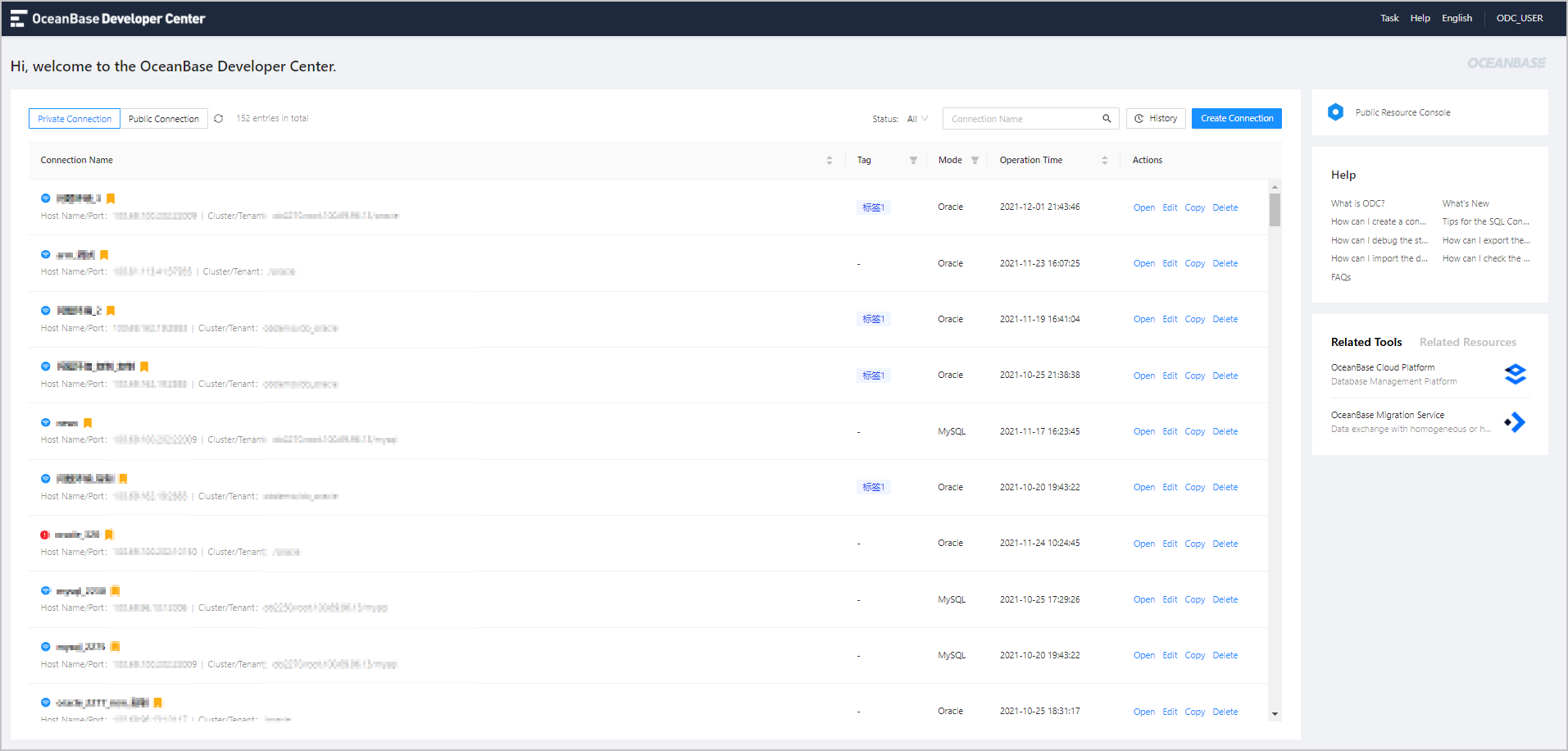
Task: Click the status icon for the 2021-11-19 connection
Action: pos(46,311)
